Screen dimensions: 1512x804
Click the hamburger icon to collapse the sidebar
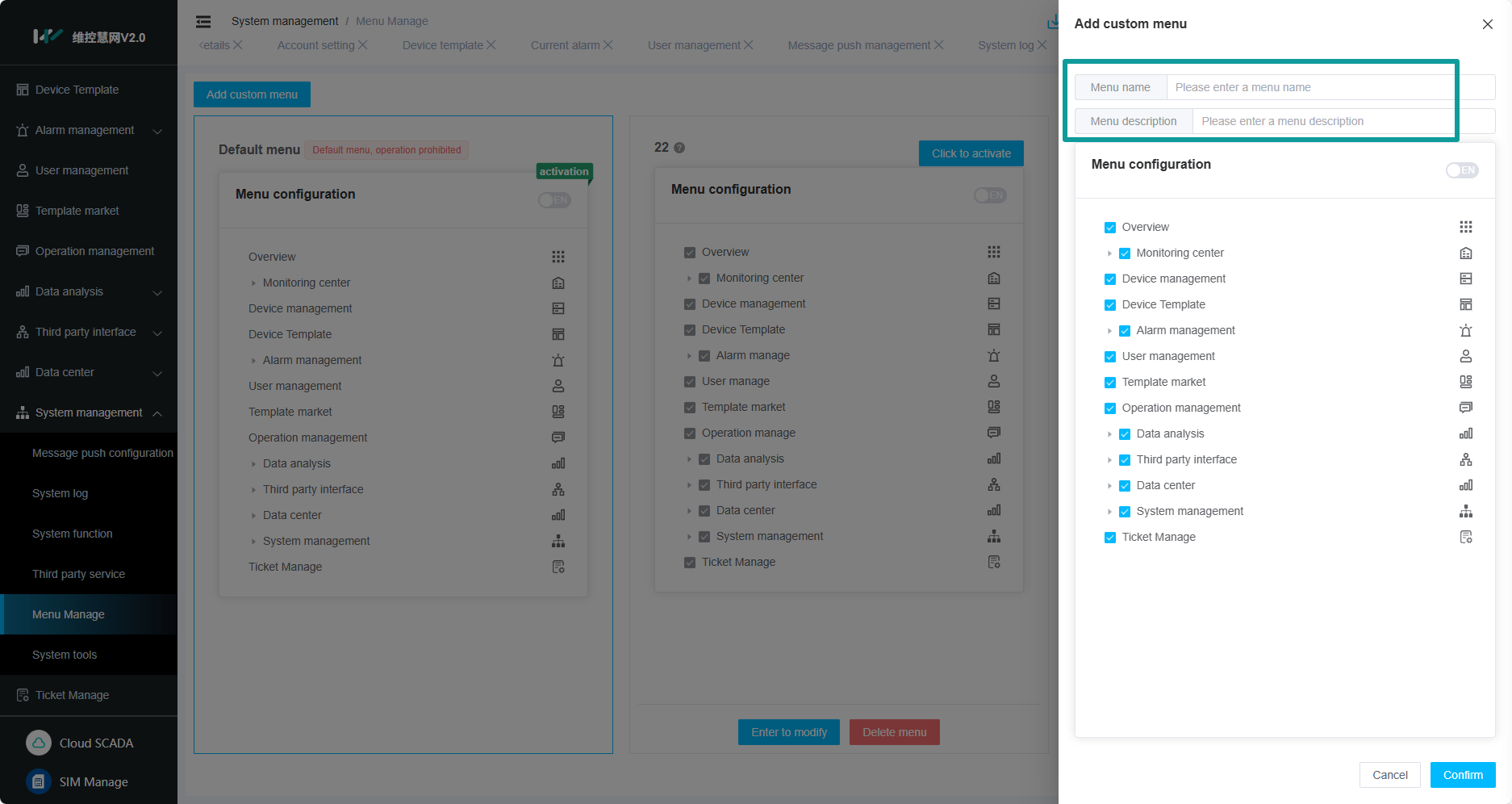[203, 22]
